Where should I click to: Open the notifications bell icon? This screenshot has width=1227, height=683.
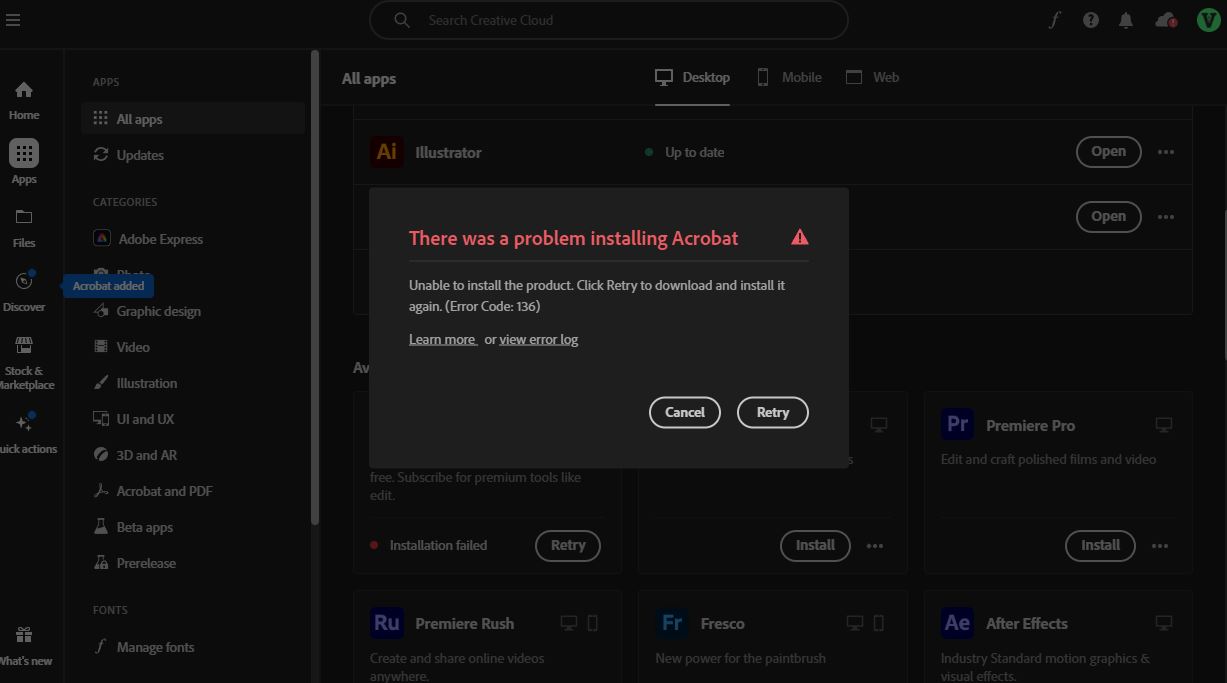pyautogui.click(x=1126, y=20)
